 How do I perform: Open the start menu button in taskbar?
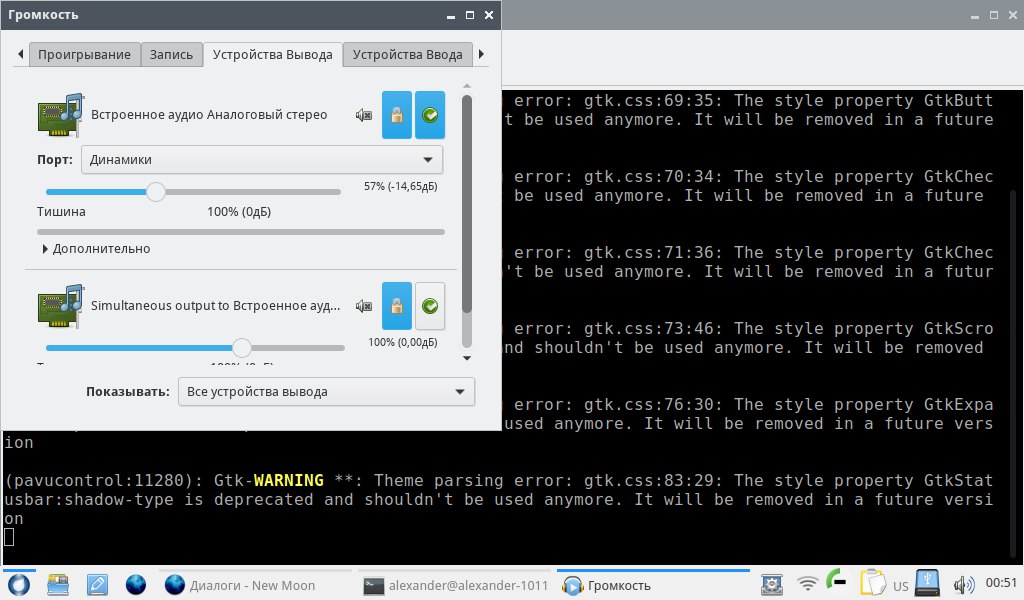click(x=18, y=584)
